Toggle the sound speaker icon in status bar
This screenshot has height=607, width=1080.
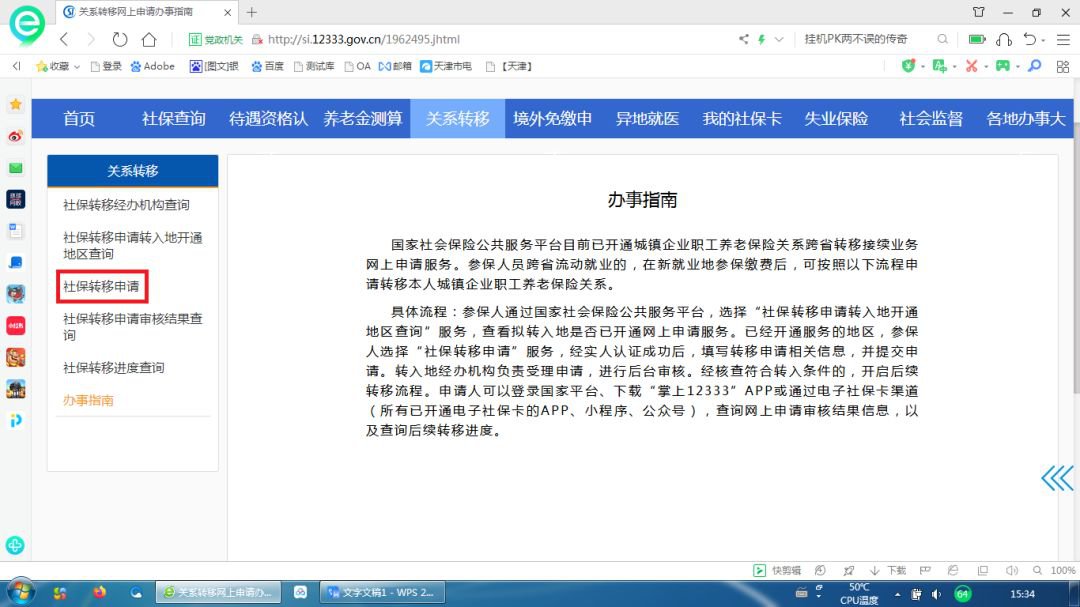(x=1011, y=570)
